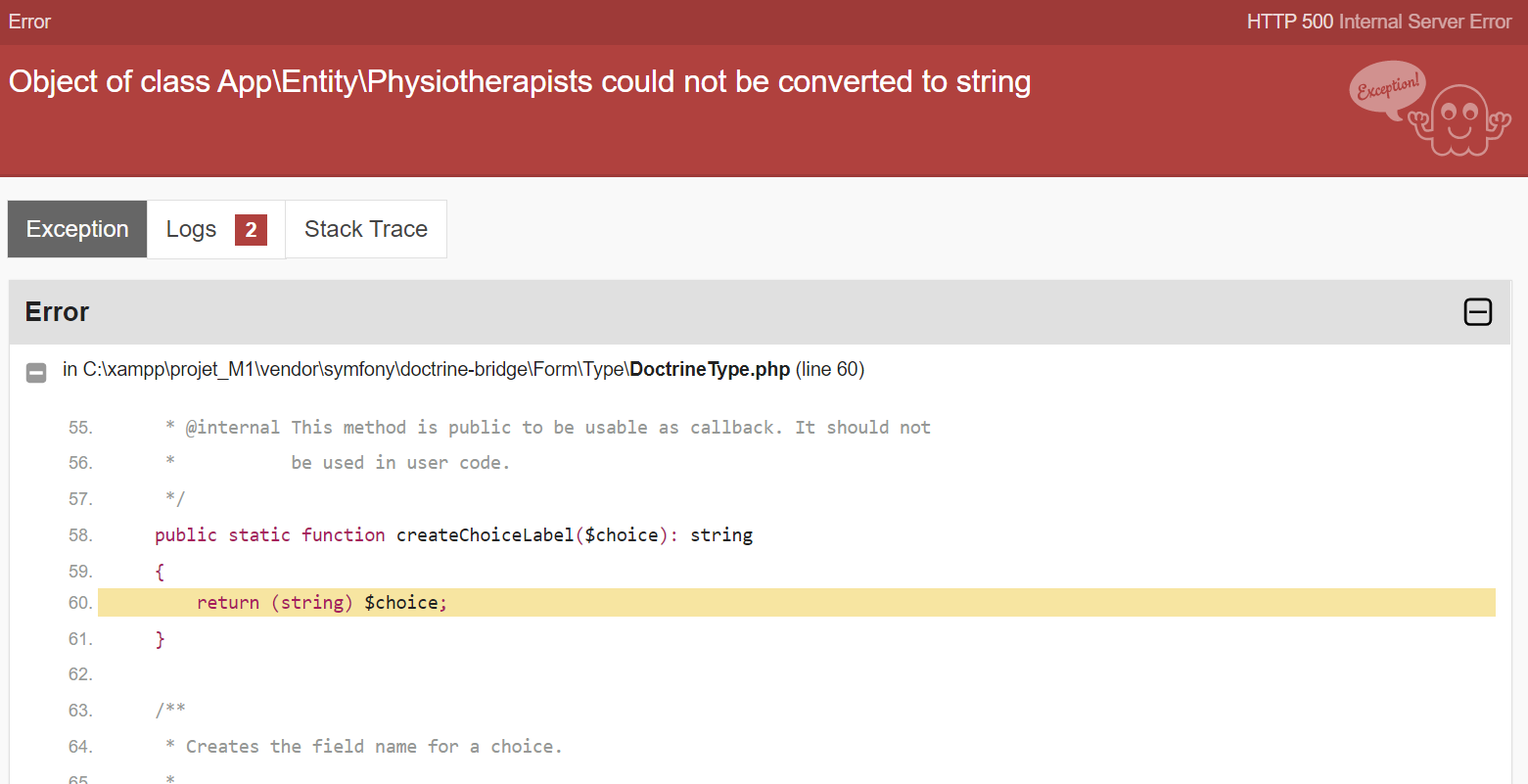Open DoctrineType.php at line 60

[711, 369]
